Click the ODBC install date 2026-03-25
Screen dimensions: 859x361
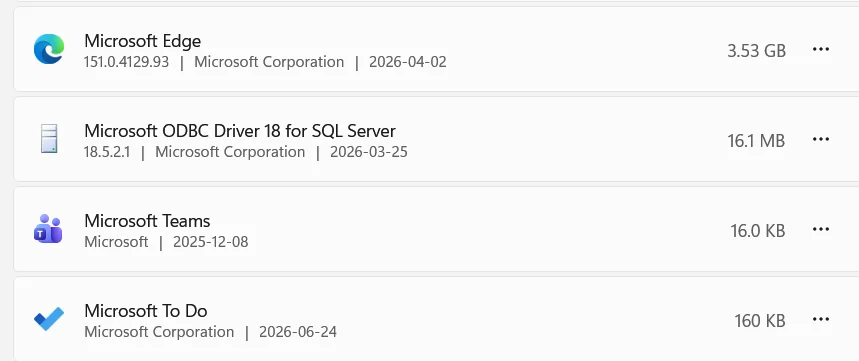tap(369, 152)
